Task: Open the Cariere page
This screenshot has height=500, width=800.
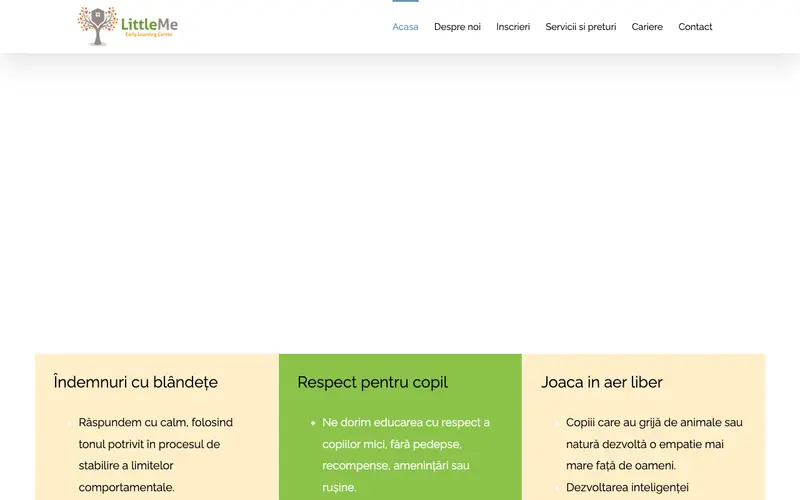Action: tap(647, 27)
